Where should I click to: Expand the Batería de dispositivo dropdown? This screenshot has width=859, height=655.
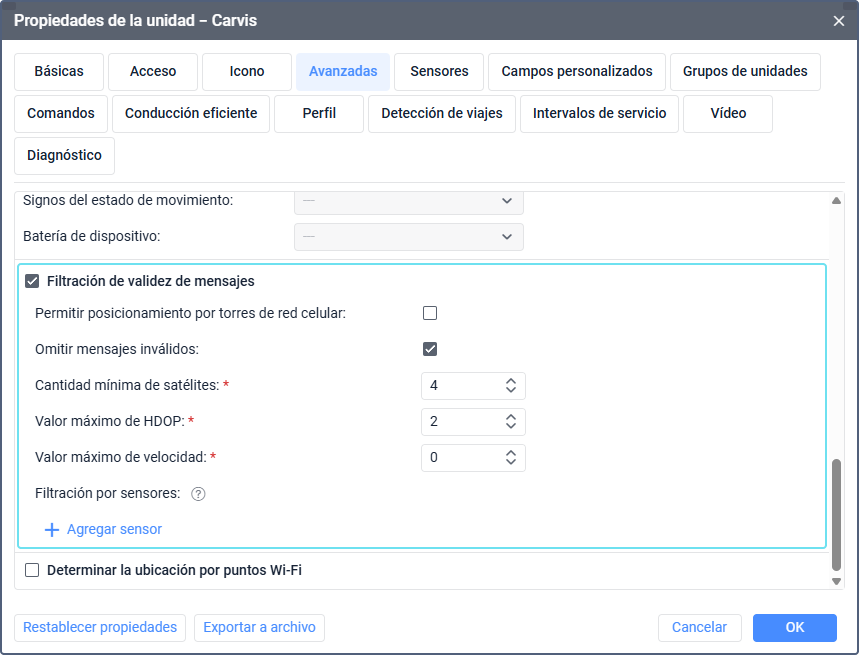409,237
